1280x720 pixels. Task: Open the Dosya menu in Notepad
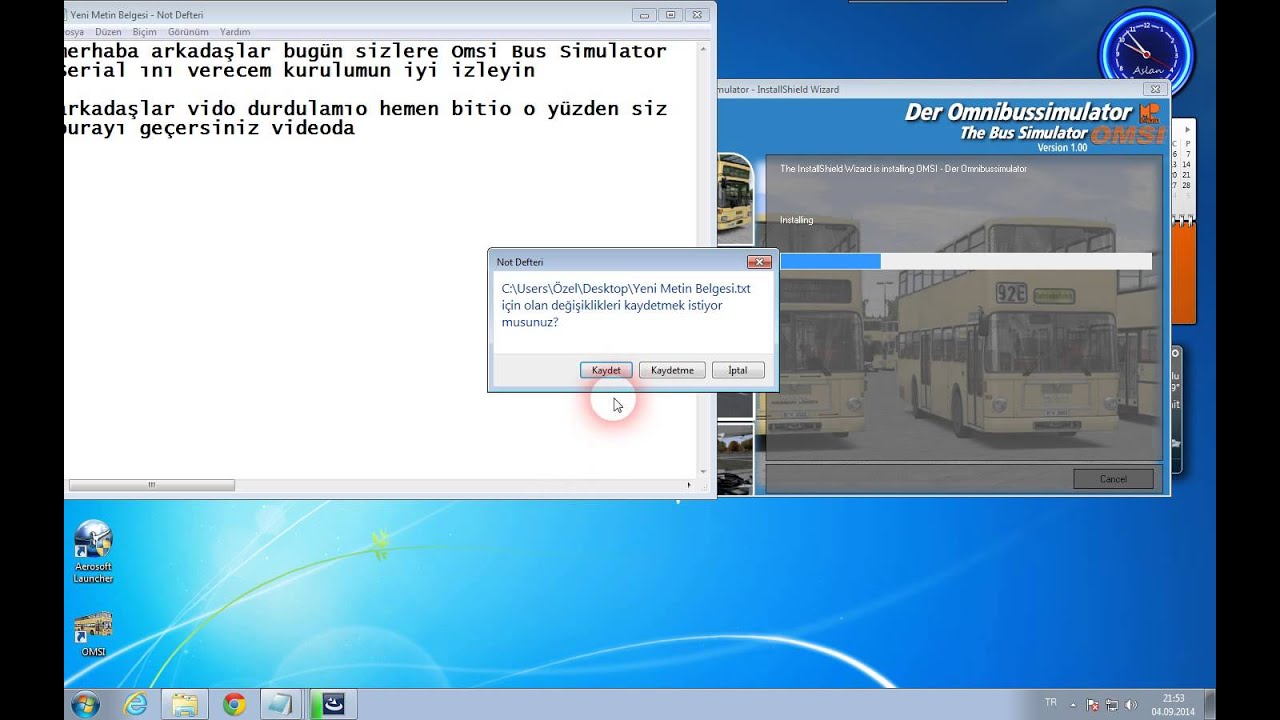click(x=75, y=32)
